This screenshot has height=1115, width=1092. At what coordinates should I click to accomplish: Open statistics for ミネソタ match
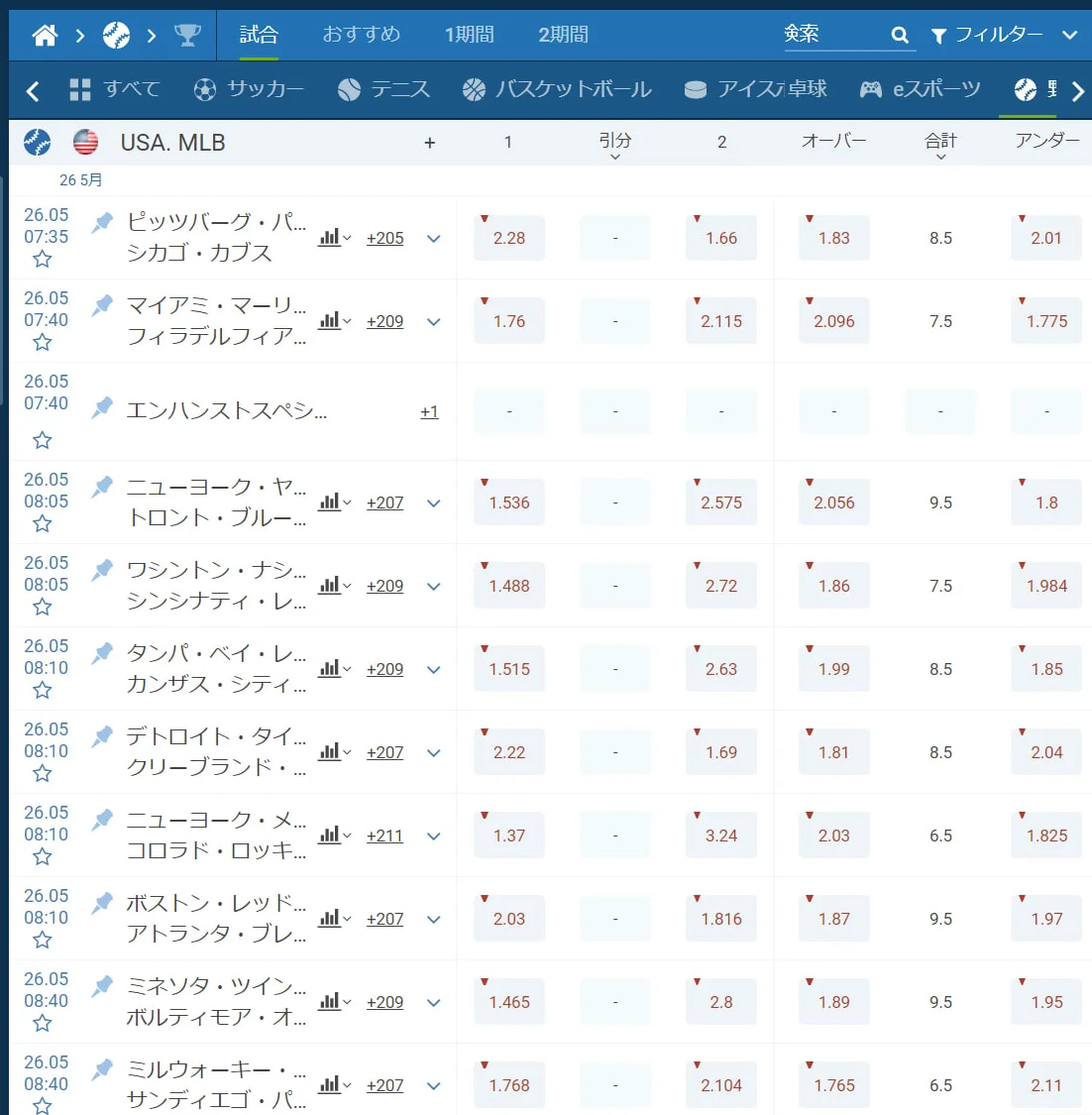coord(334,1002)
